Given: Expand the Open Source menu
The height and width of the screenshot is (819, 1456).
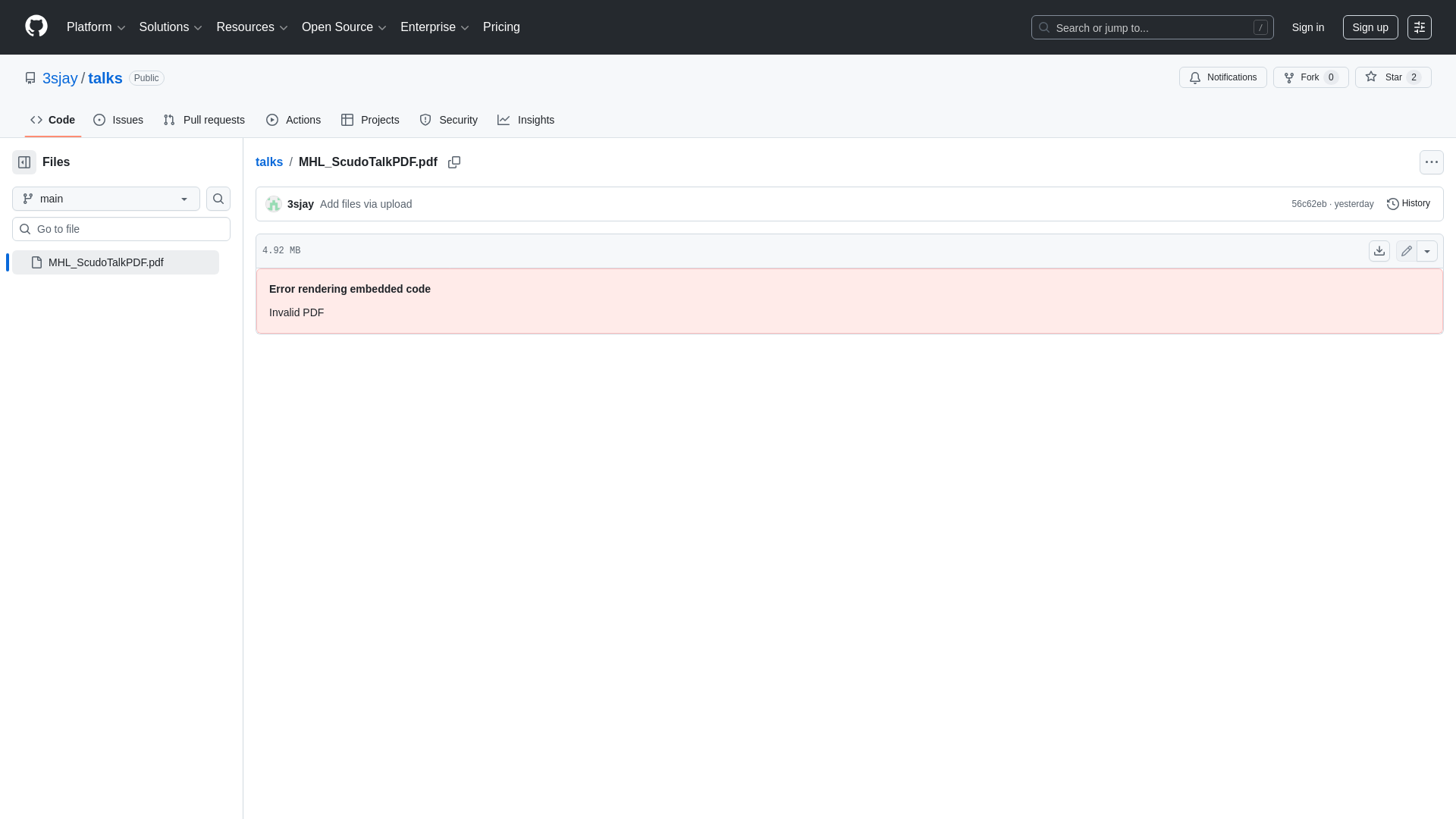Looking at the screenshot, I should (x=344, y=27).
